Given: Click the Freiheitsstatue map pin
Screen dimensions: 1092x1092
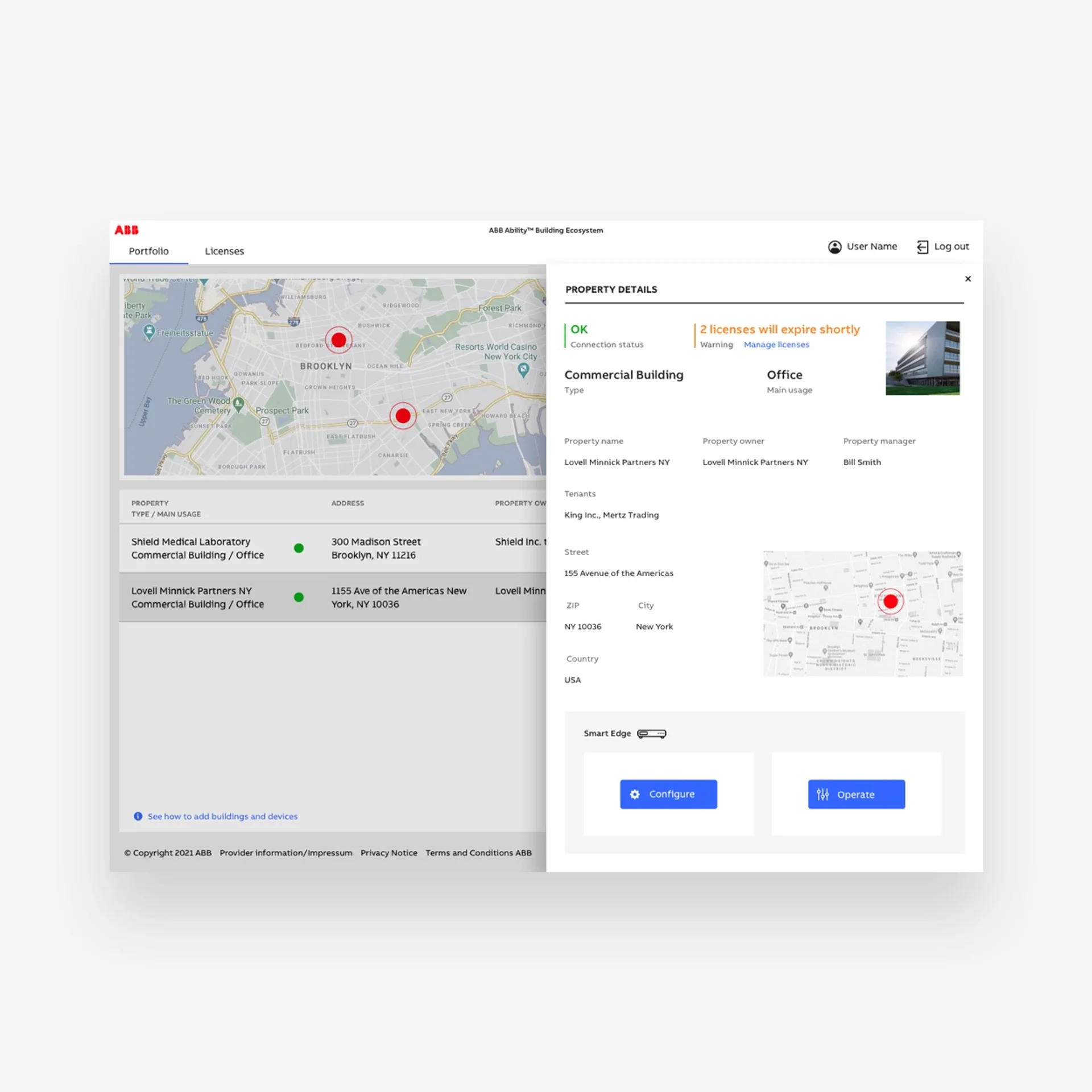Looking at the screenshot, I should (x=149, y=332).
